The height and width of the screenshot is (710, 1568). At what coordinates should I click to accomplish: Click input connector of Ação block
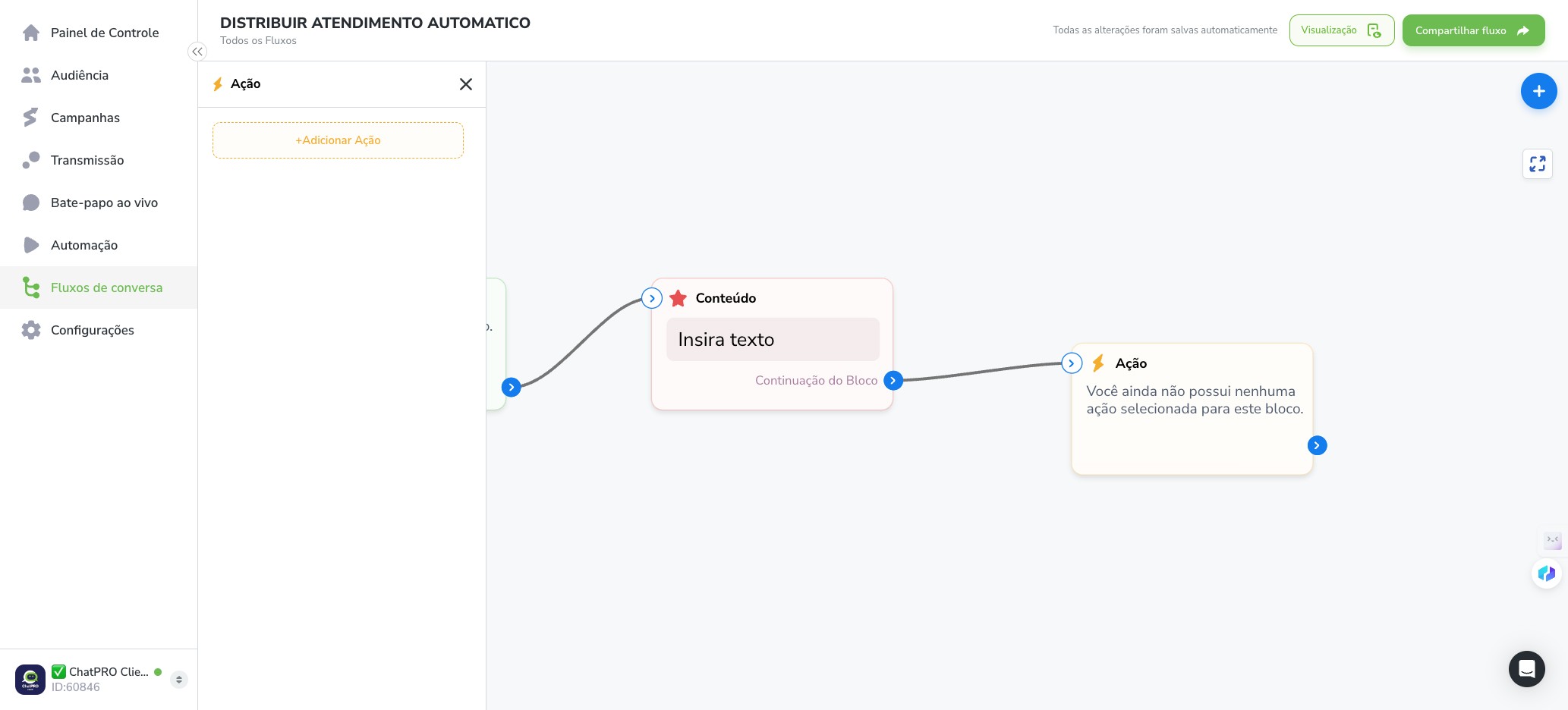[x=1071, y=363]
